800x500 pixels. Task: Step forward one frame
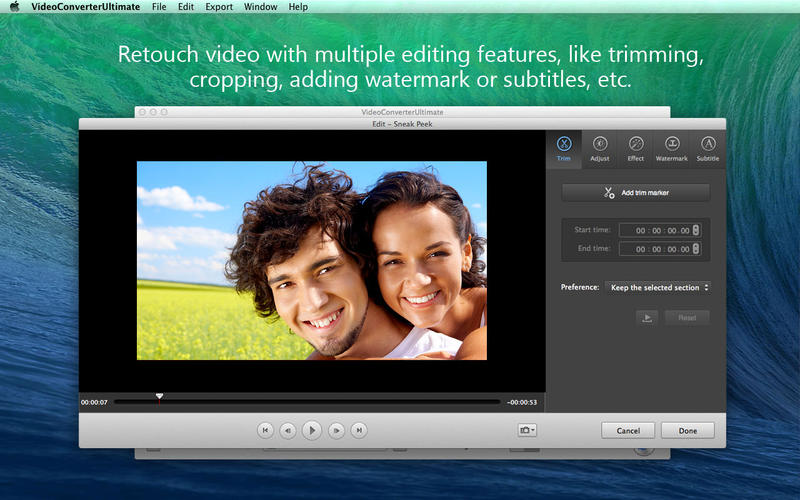click(x=336, y=430)
